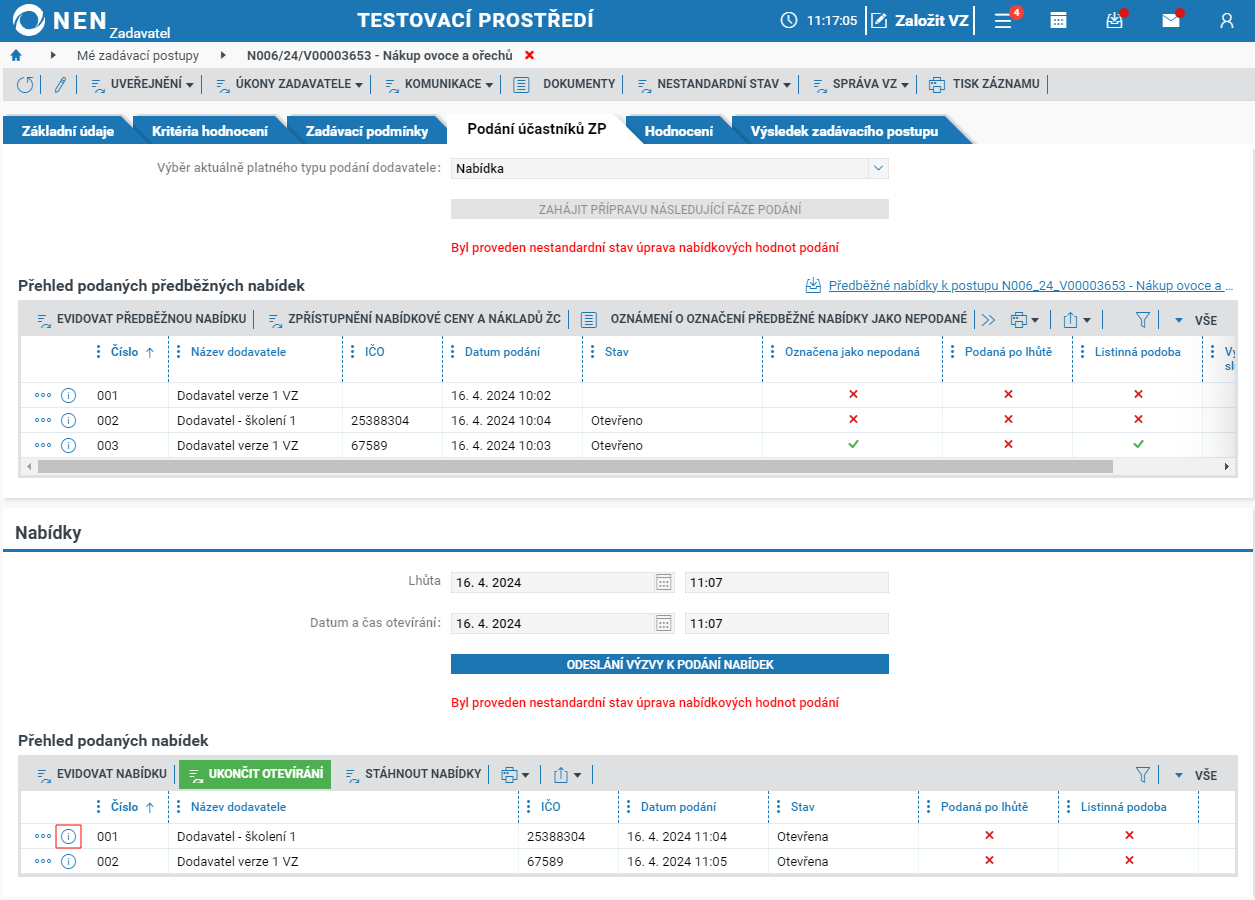The width and height of the screenshot is (1255, 900).
Task: Click UKONČIT OTEVÍRÁNÍ green button
Action: [255, 774]
